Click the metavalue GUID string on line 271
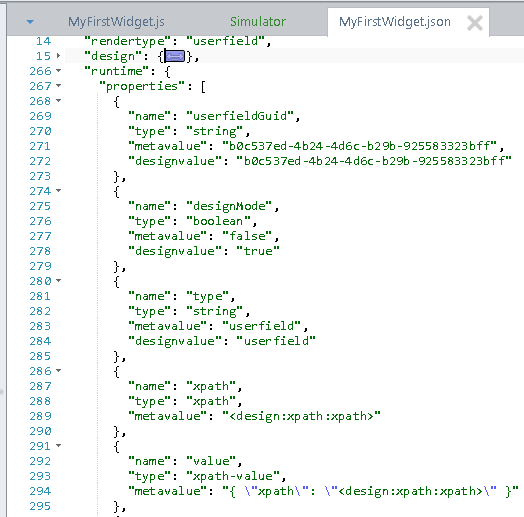 click(x=359, y=146)
